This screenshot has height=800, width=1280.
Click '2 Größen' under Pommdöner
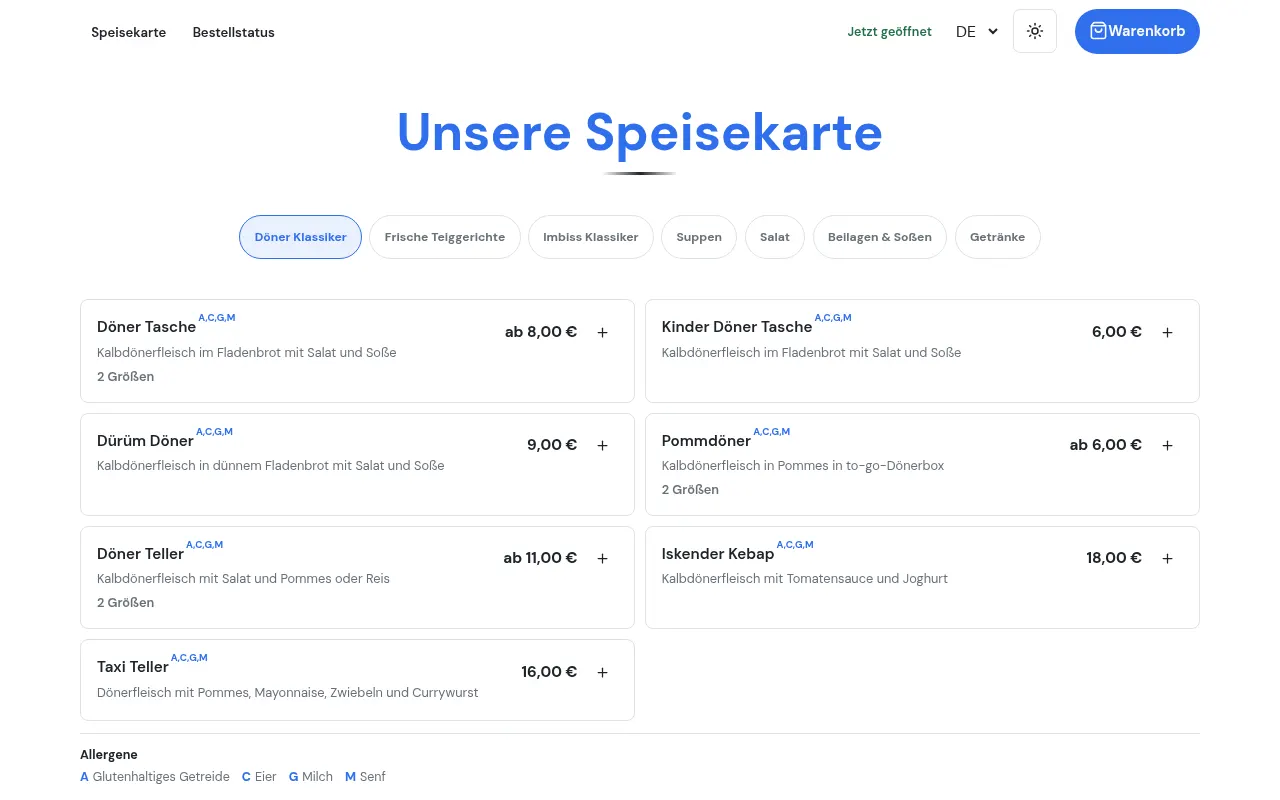pyautogui.click(x=690, y=490)
